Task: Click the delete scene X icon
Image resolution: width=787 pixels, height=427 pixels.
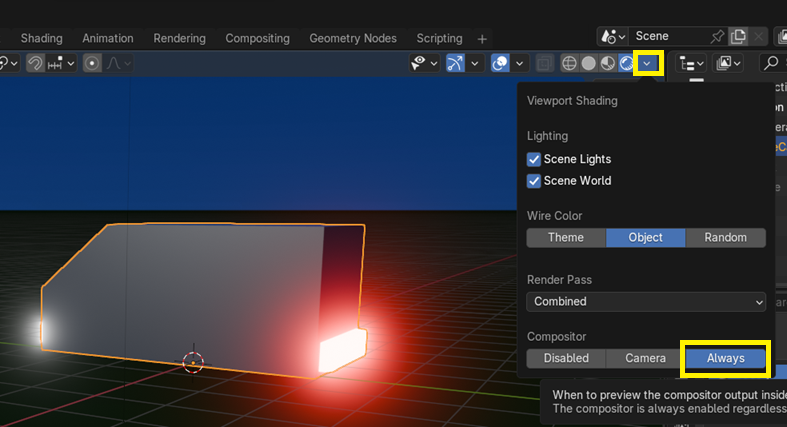Action: (x=758, y=36)
